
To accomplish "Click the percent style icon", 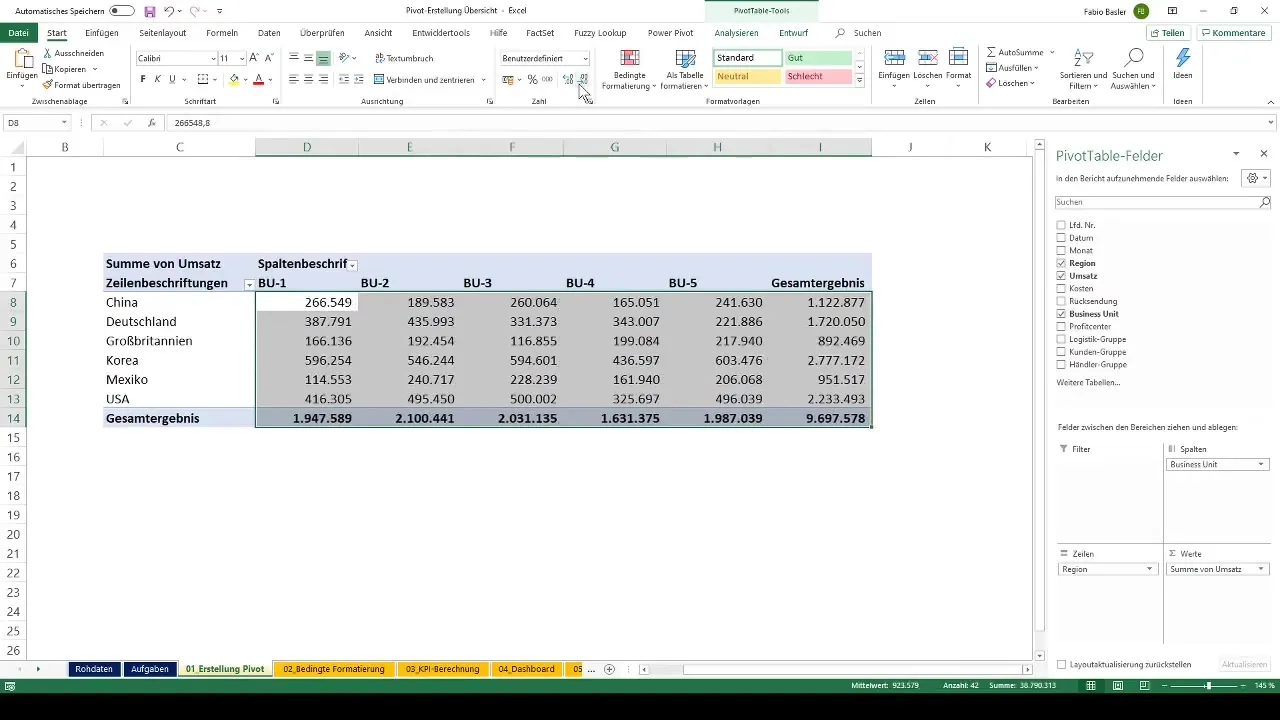I will tap(532, 79).
